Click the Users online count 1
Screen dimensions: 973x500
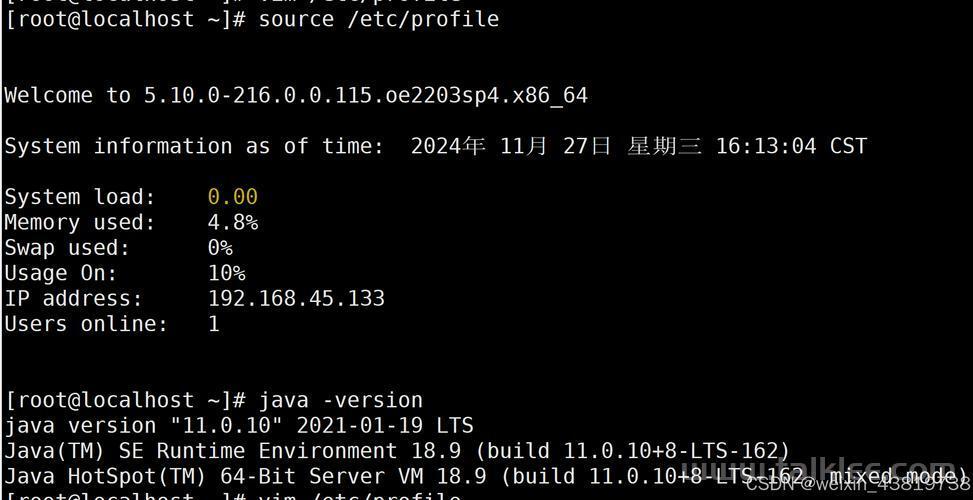coord(213,324)
